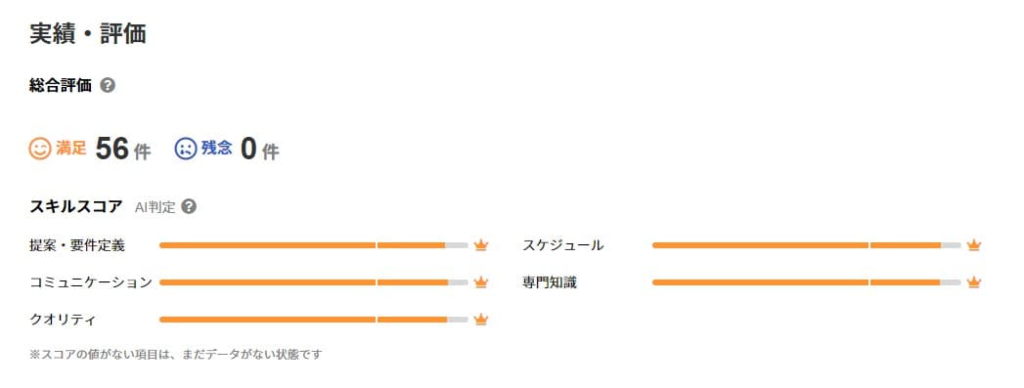
Task: Click the orange smiley 満足 icon
Action: 40,149
